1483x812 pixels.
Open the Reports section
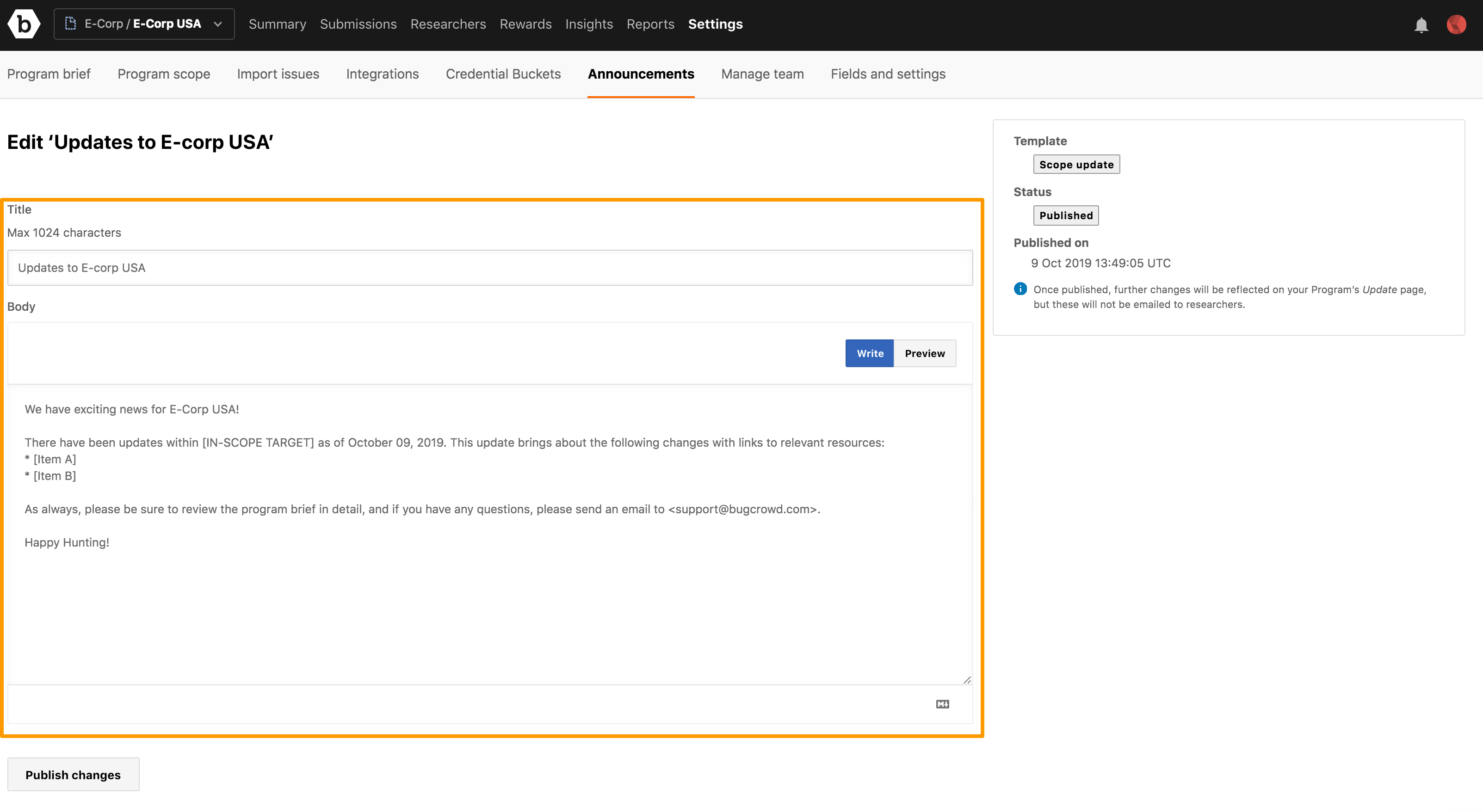[x=650, y=24]
